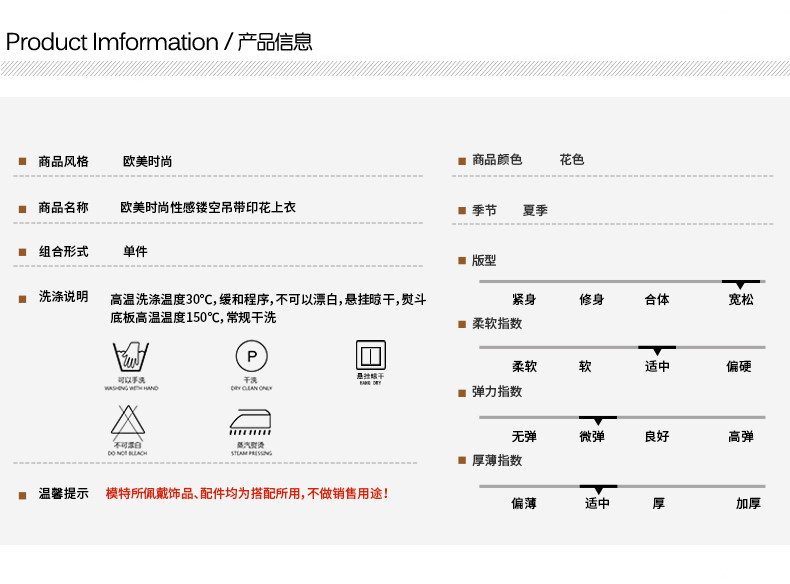The height and width of the screenshot is (584, 790).
Task: Click the 版型 slider marker above 宽松
Action: click(740, 284)
